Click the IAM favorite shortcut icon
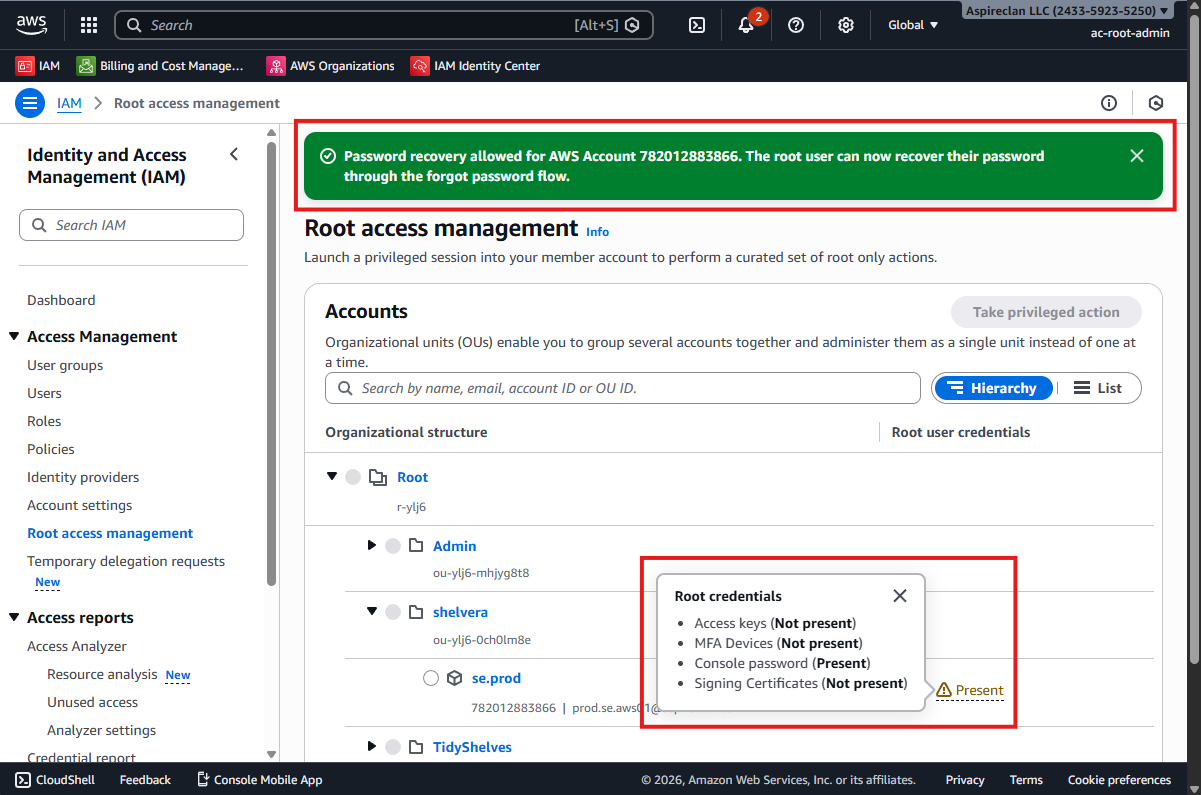The width and height of the screenshot is (1201, 795). 25,66
